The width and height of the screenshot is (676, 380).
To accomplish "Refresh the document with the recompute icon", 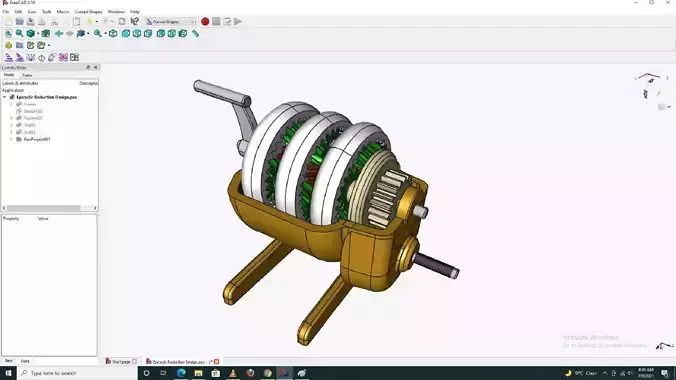I will (x=122, y=22).
